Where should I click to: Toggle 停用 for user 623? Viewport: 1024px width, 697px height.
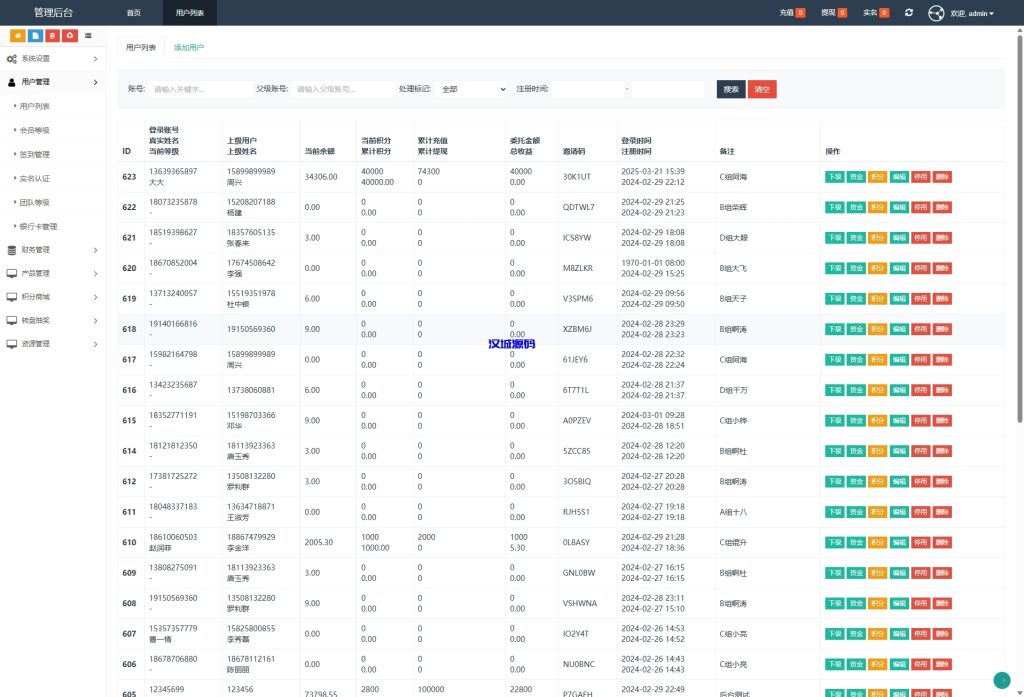[x=920, y=177]
